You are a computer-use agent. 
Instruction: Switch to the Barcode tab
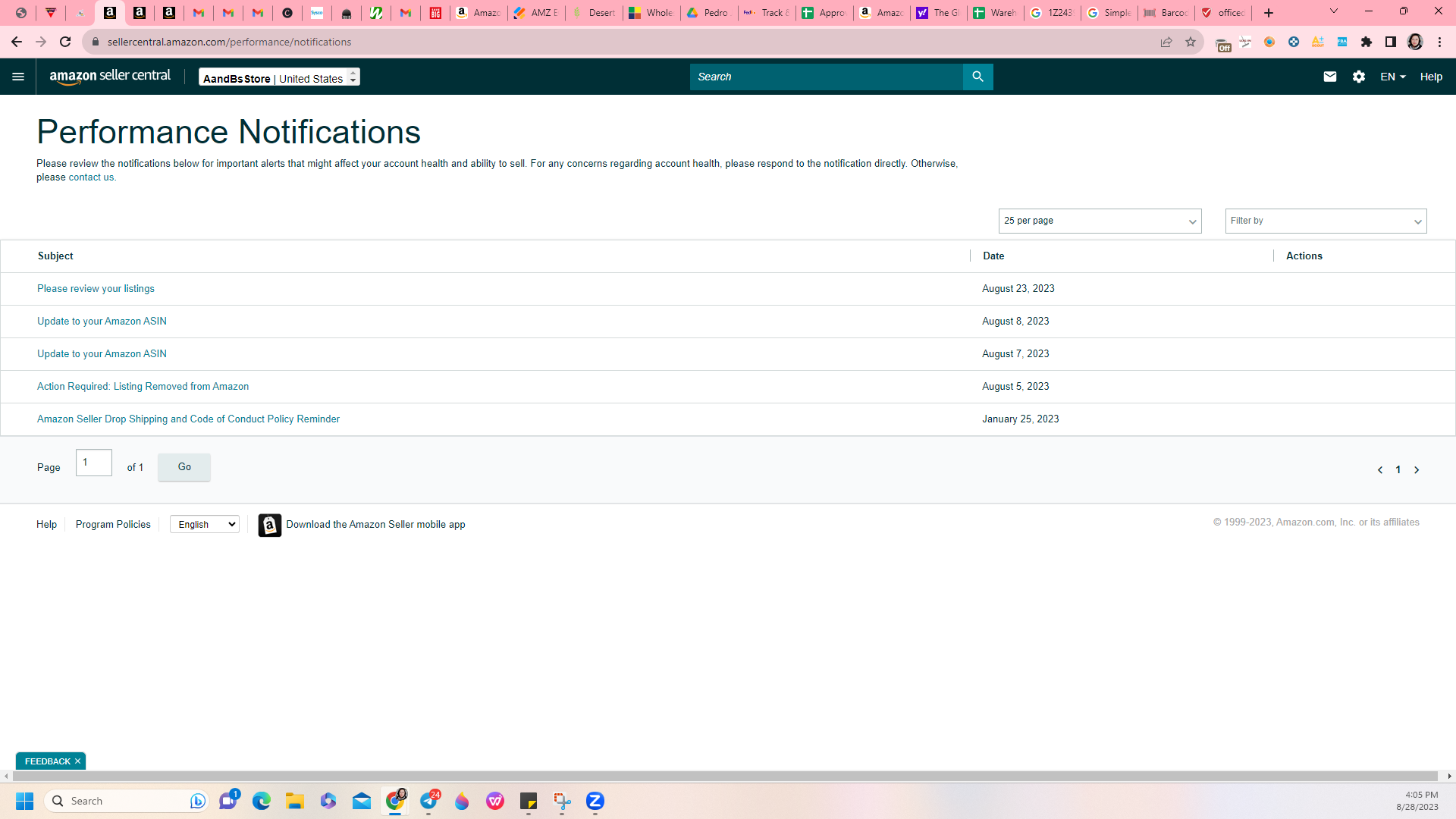pyautogui.click(x=1167, y=13)
